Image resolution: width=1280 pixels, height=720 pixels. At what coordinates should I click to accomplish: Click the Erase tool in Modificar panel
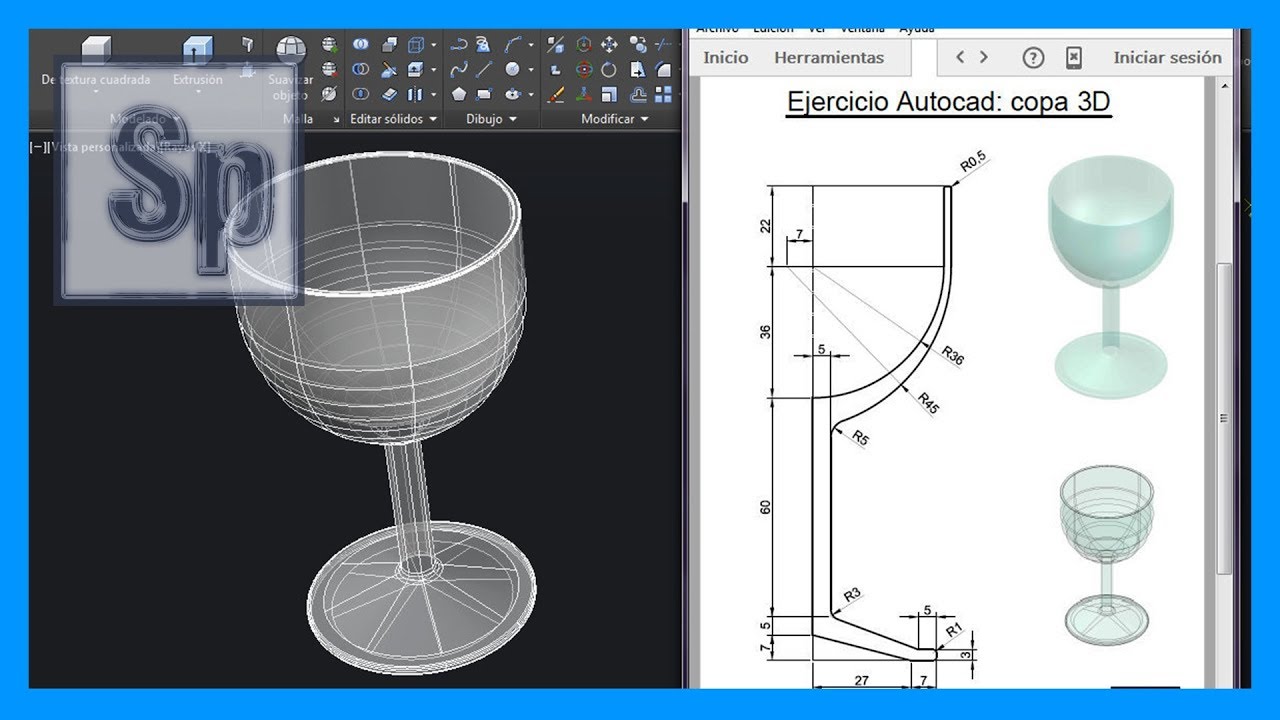(x=555, y=94)
